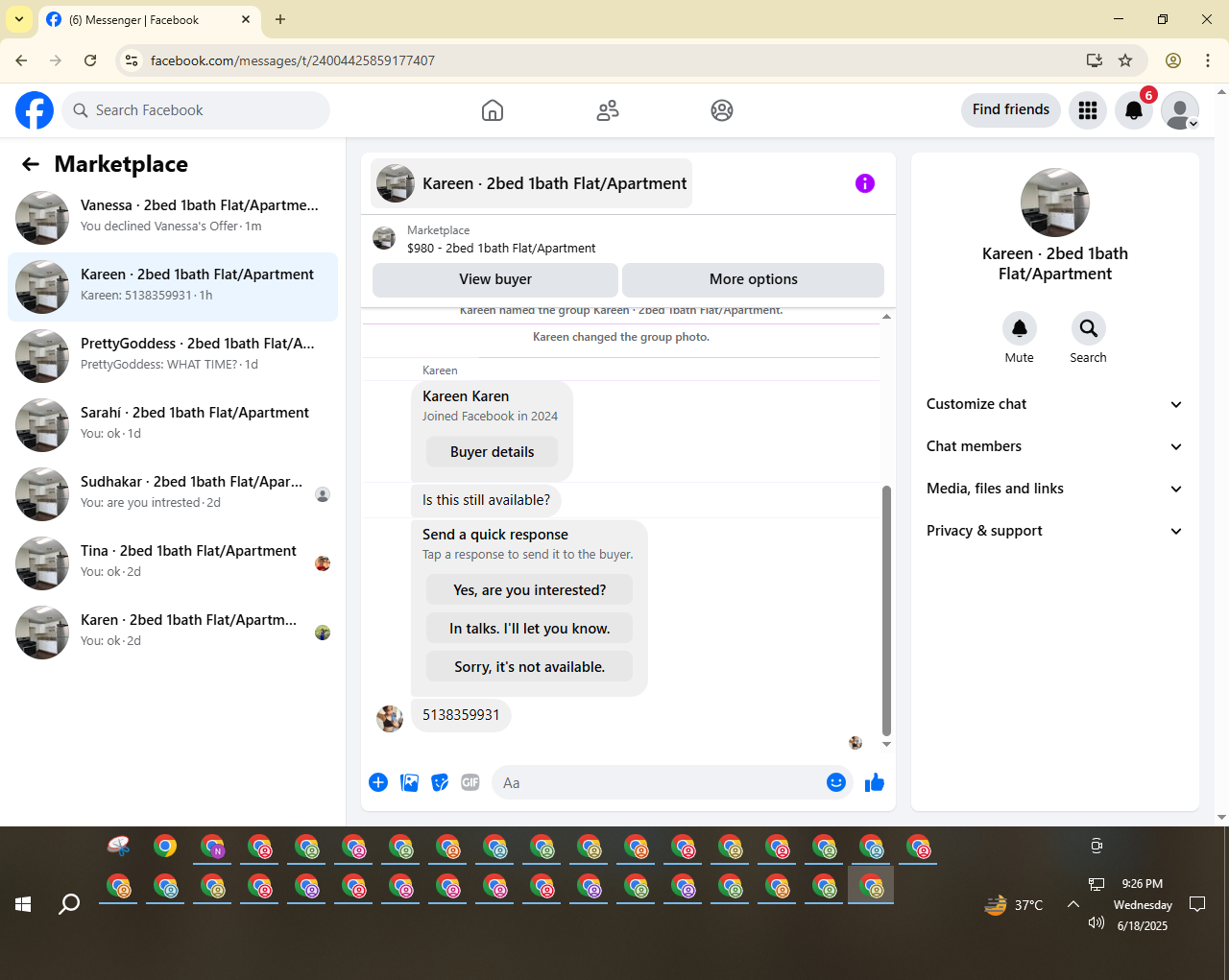Open the account profile avatar menu

point(1180,110)
